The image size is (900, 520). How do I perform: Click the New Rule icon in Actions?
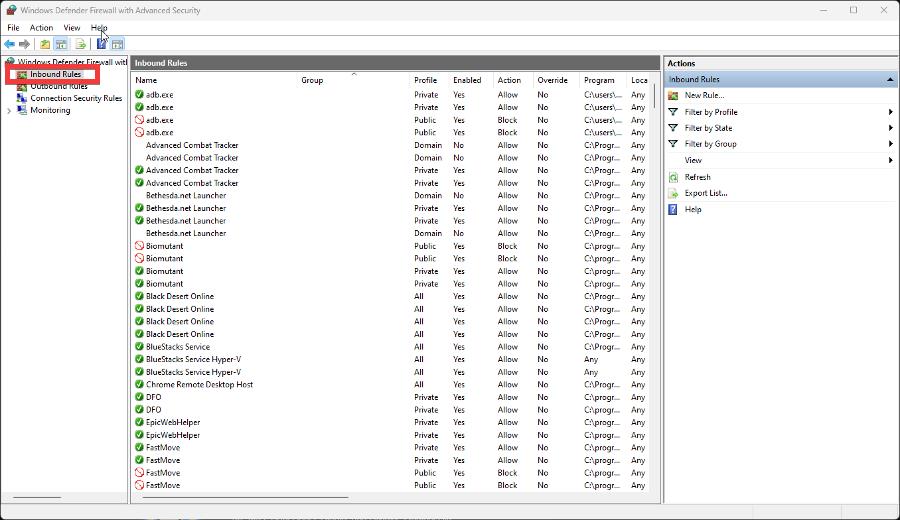(x=674, y=96)
